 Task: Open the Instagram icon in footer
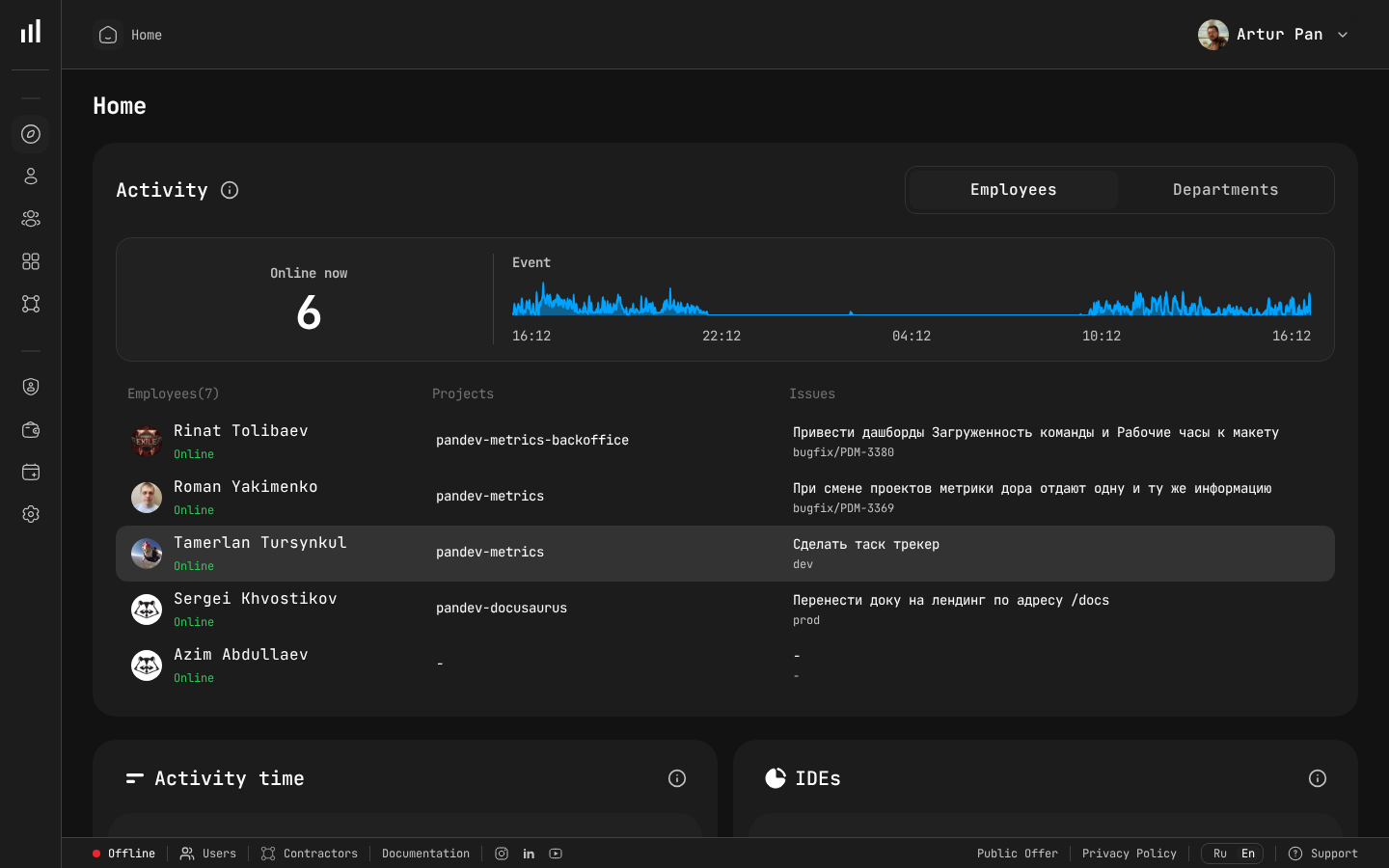tap(502, 854)
